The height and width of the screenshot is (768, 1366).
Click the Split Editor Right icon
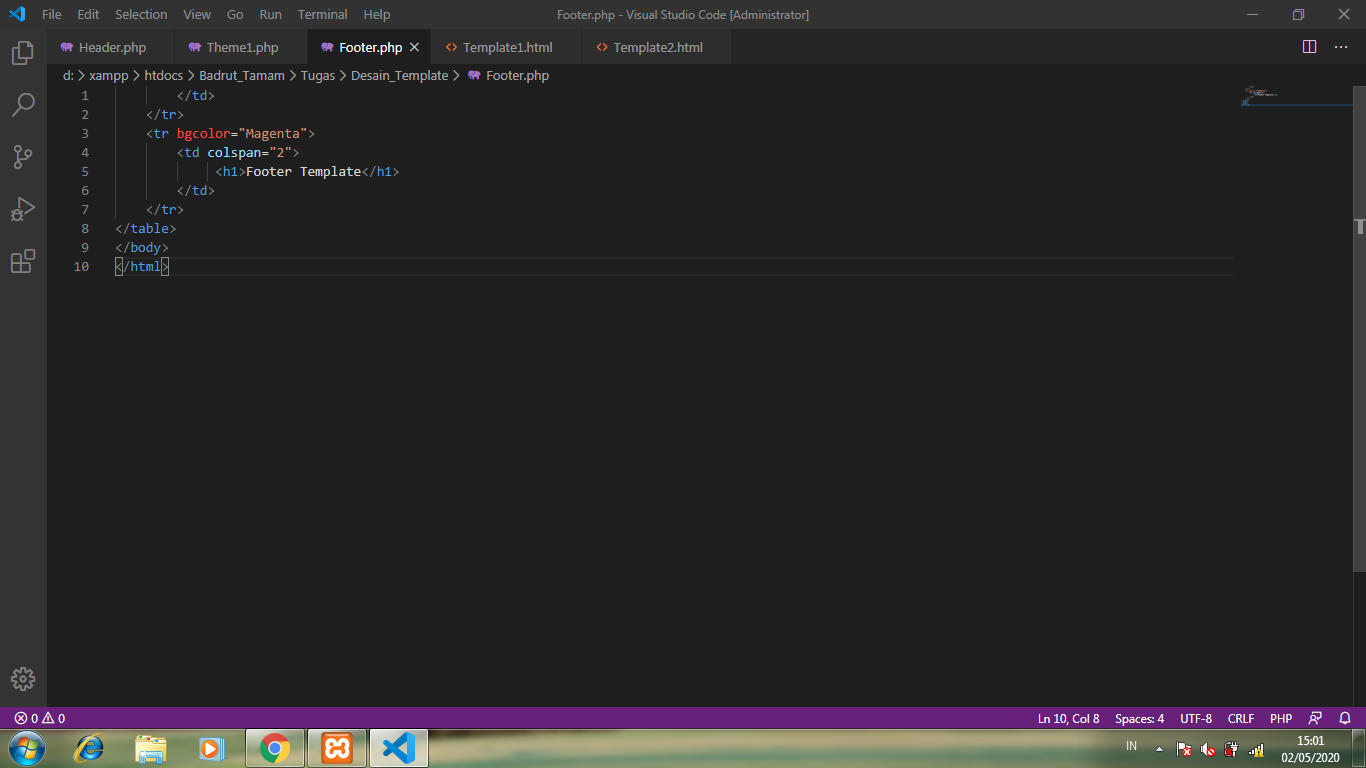1309,47
